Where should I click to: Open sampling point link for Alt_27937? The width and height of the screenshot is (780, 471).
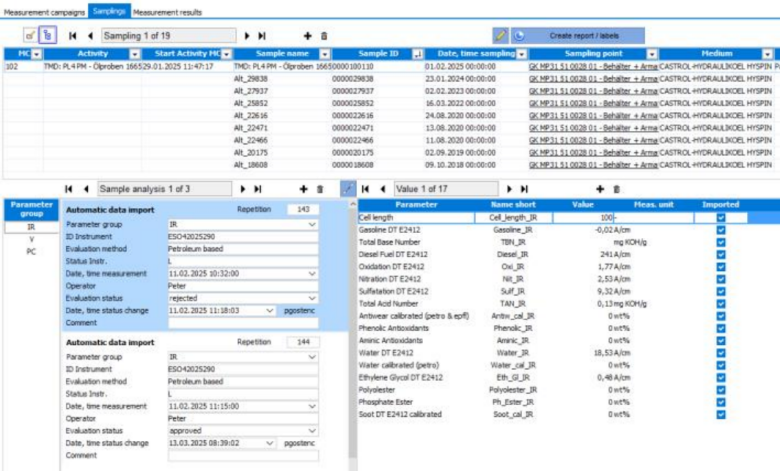tap(593, 91)
